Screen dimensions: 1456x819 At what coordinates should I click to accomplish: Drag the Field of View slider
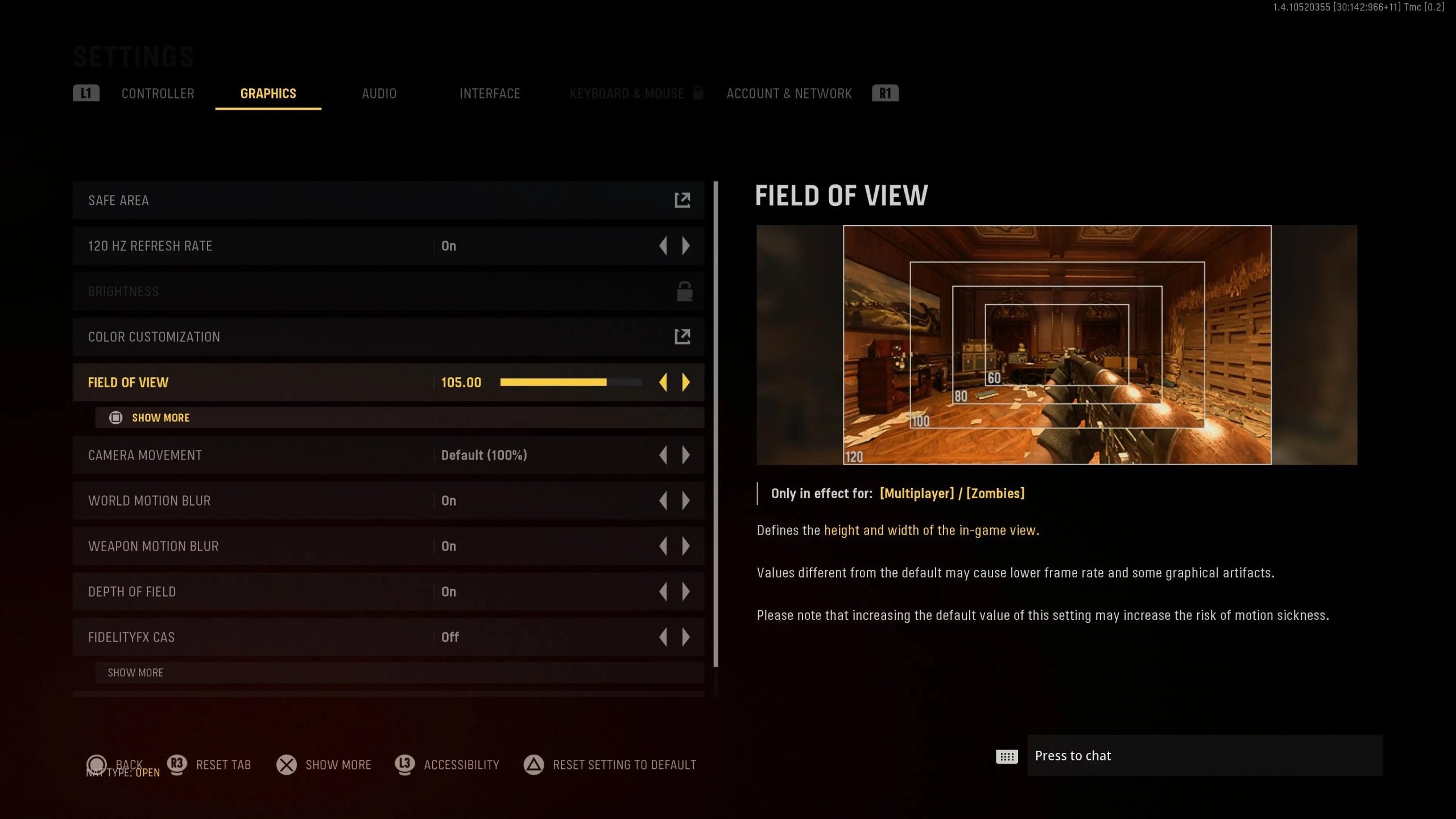606,382
